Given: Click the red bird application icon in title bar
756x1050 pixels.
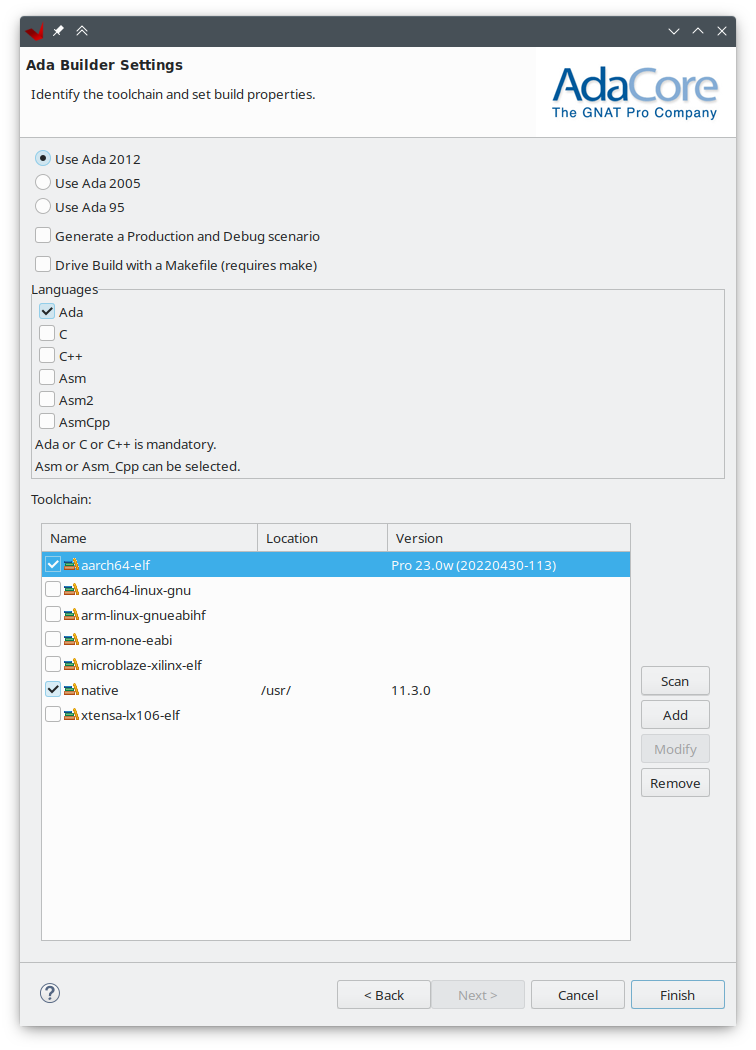Looking at the screenshot, I should click(35, 31).
